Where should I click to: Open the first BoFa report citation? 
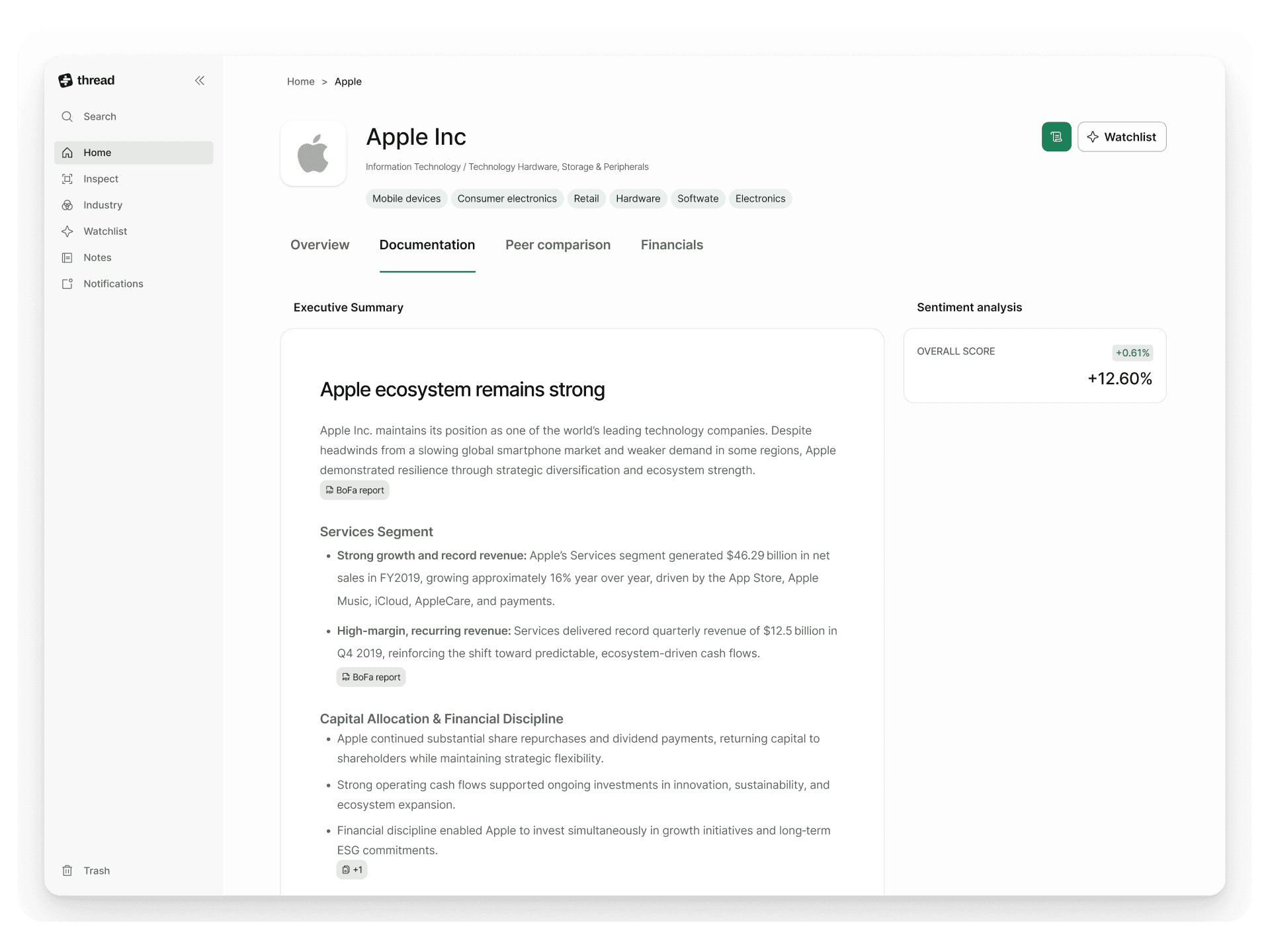click(355, 490)
